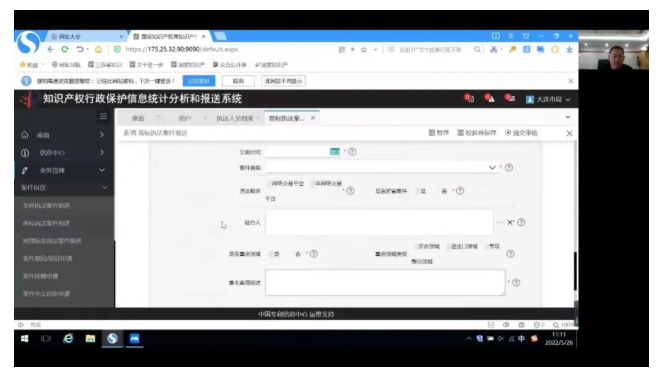Clear 经办人 field with the X icon
Viewport: 658px width, 376px height.
[x=510, y=222]
